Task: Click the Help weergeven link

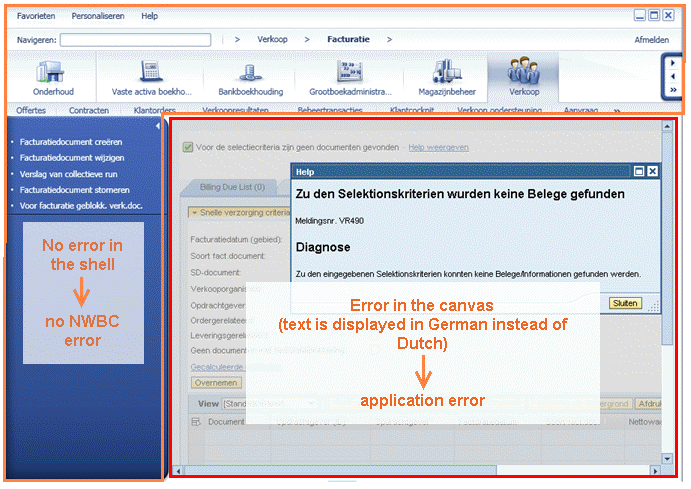Action: [x=438, y=147]
